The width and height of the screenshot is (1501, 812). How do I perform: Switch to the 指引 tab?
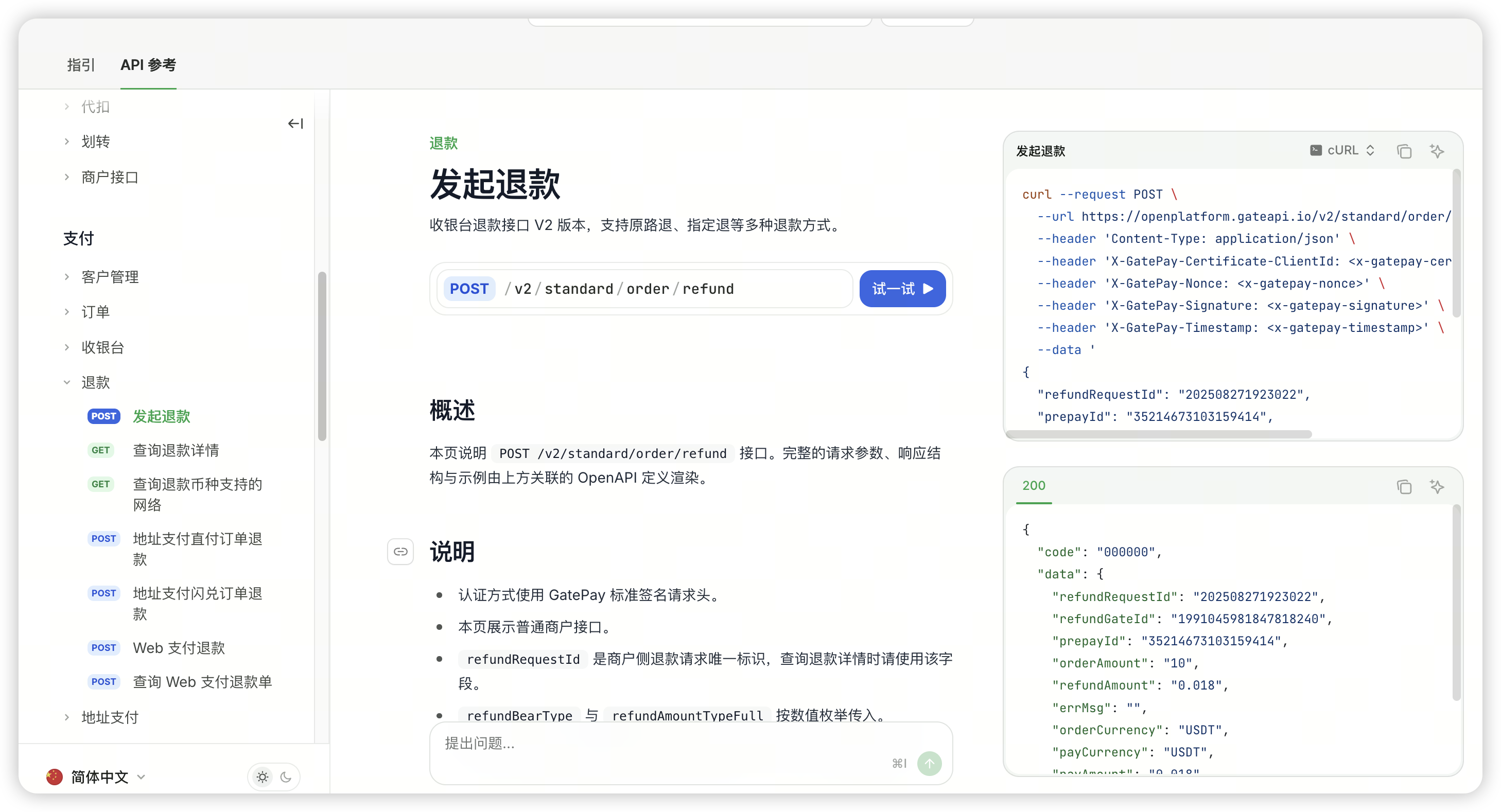coord(81,65)
